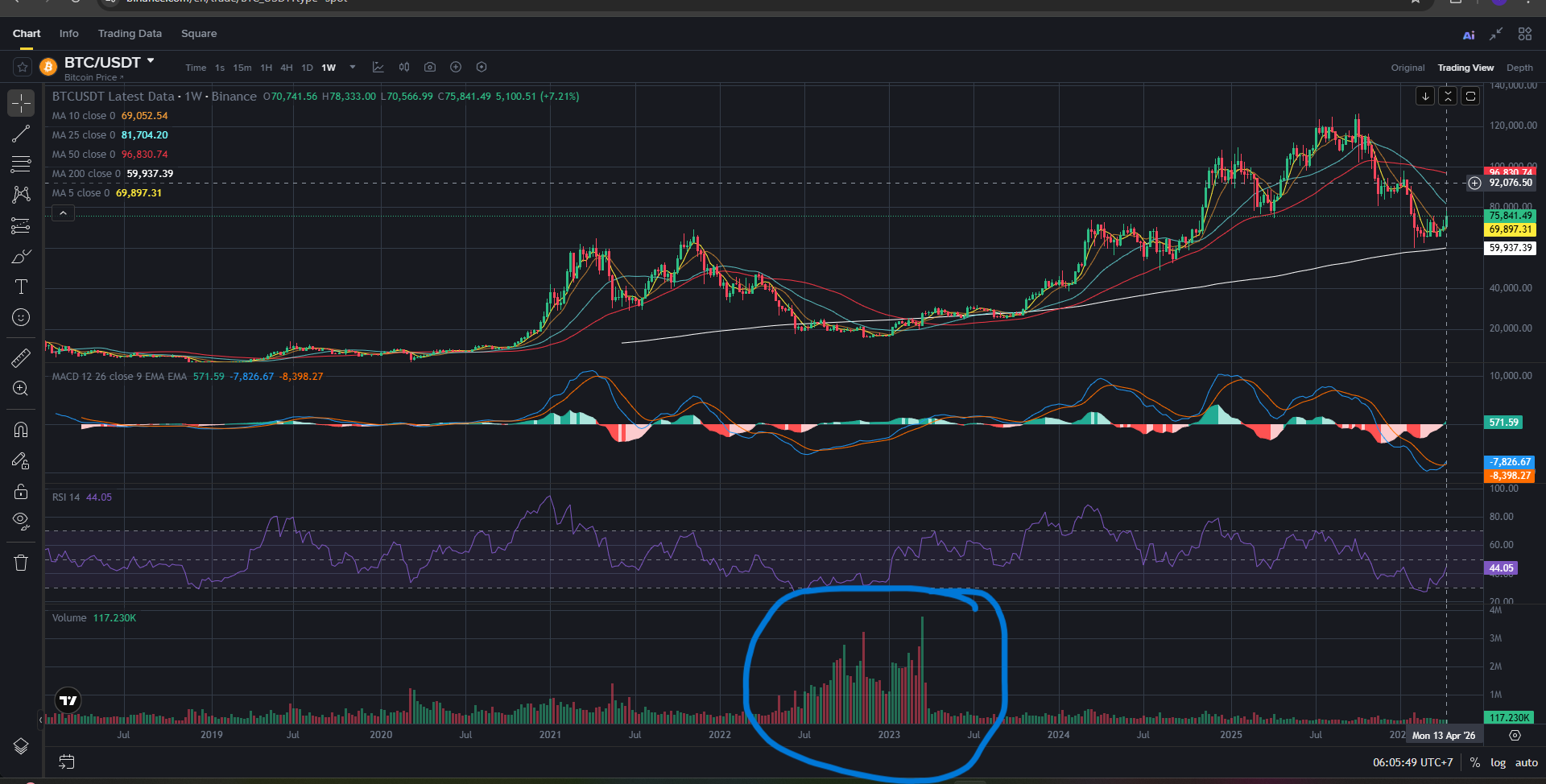The image size is (1546, 784).
Task: Select the MACD 12 26 indicator legend
Action: [188, 377]
